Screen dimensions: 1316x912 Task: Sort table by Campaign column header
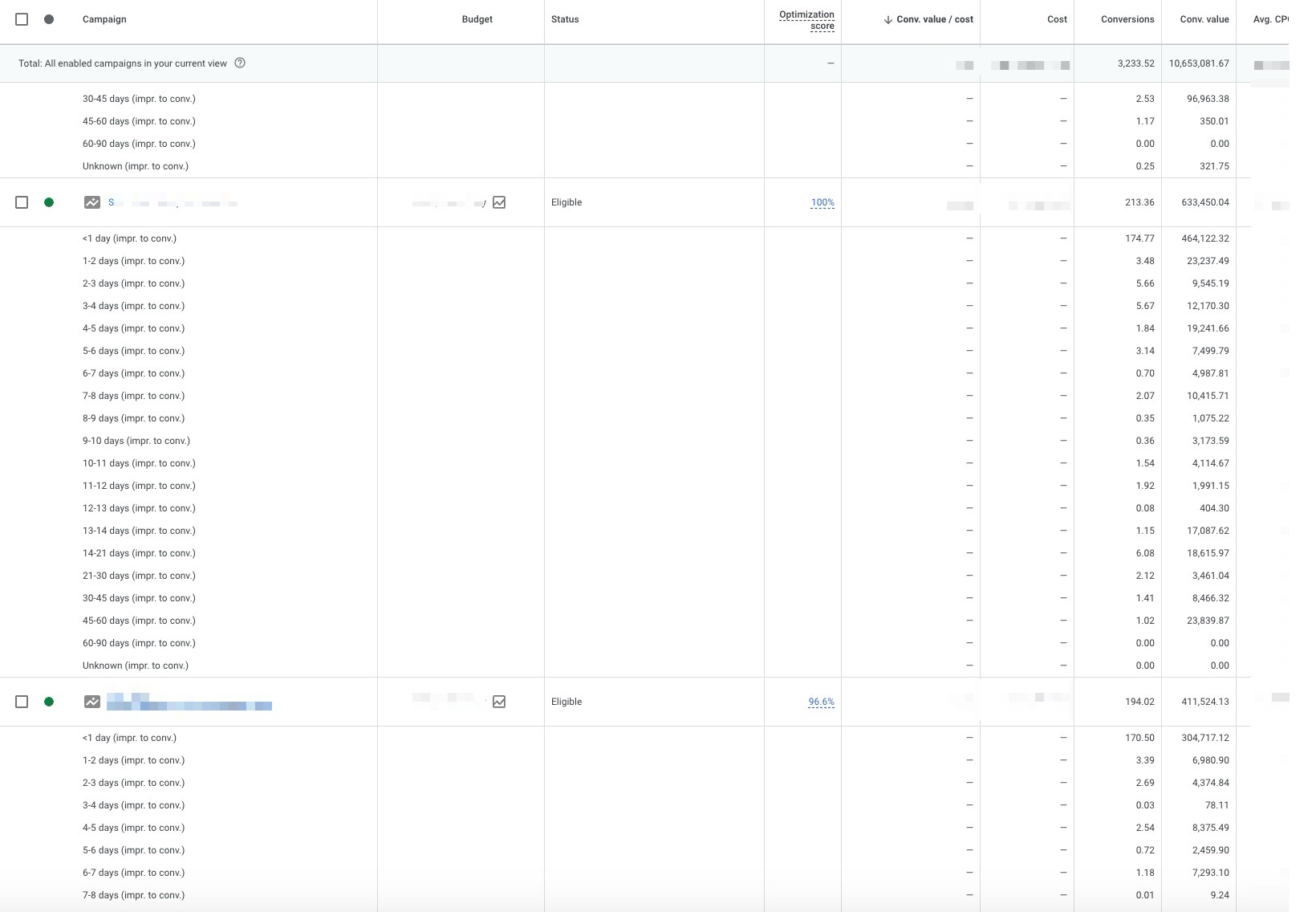click(x=104, y=19)
